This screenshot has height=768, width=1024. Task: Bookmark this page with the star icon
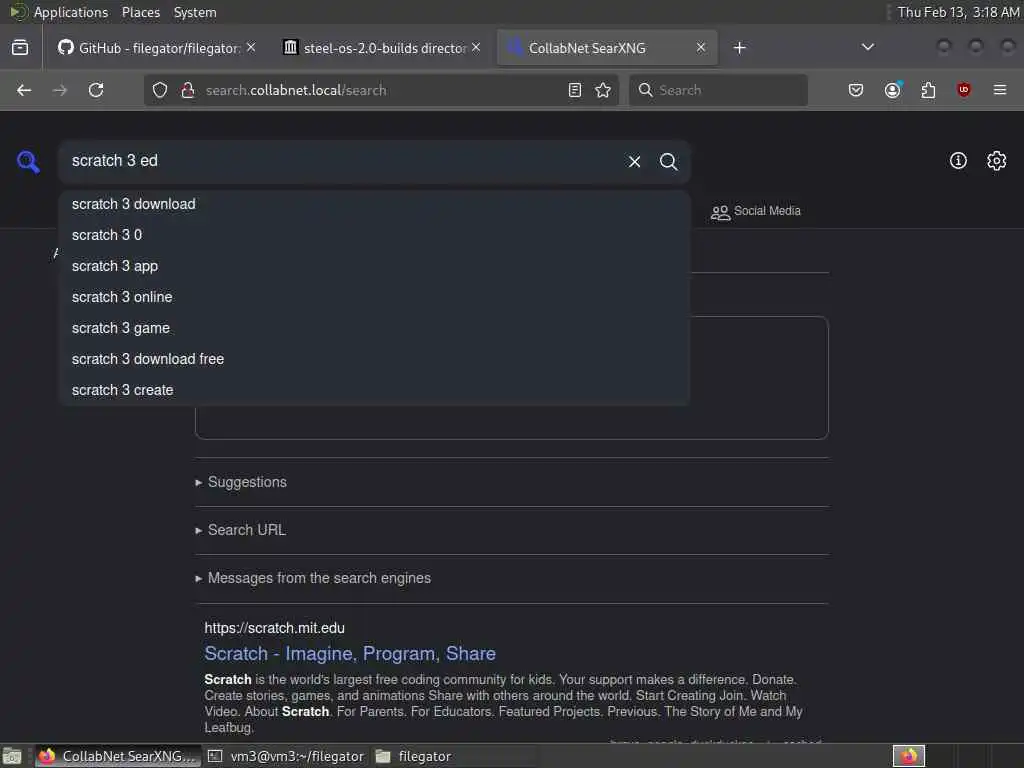click(x=603, y=90)
